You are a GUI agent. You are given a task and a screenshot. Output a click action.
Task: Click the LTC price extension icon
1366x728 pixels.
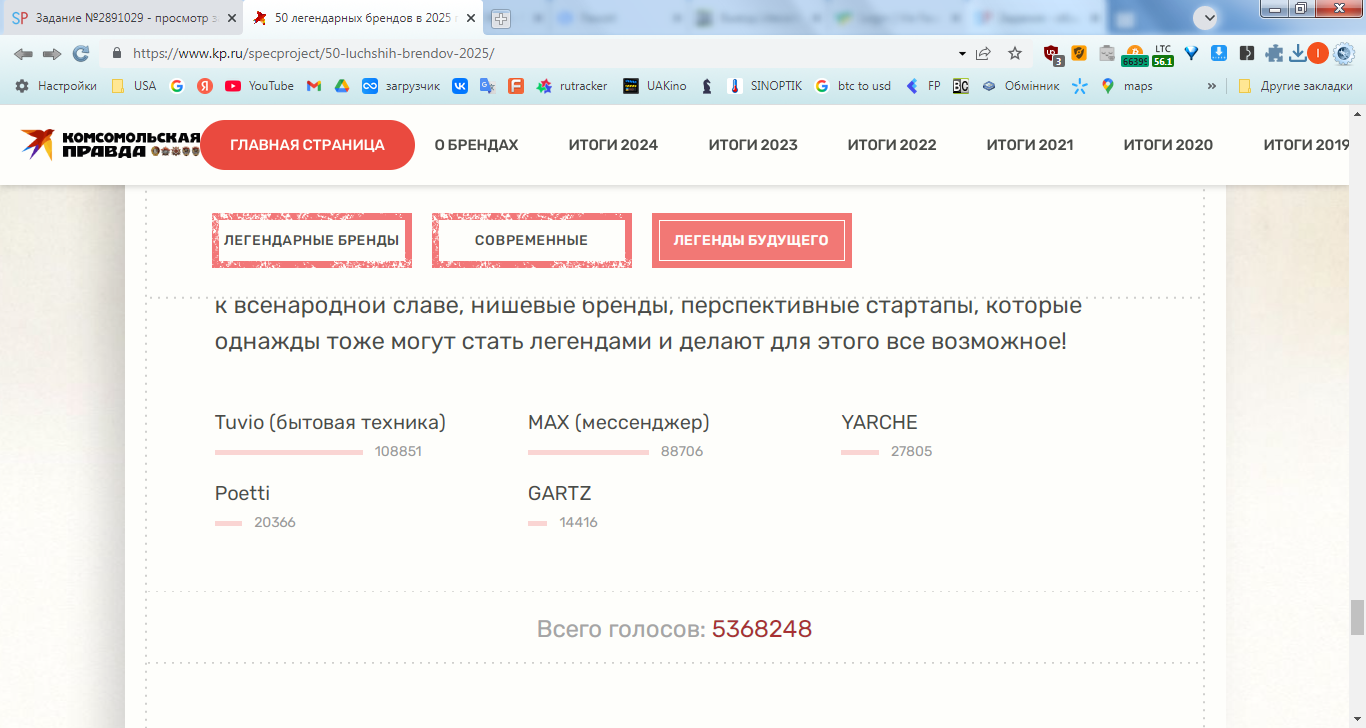1162,55
